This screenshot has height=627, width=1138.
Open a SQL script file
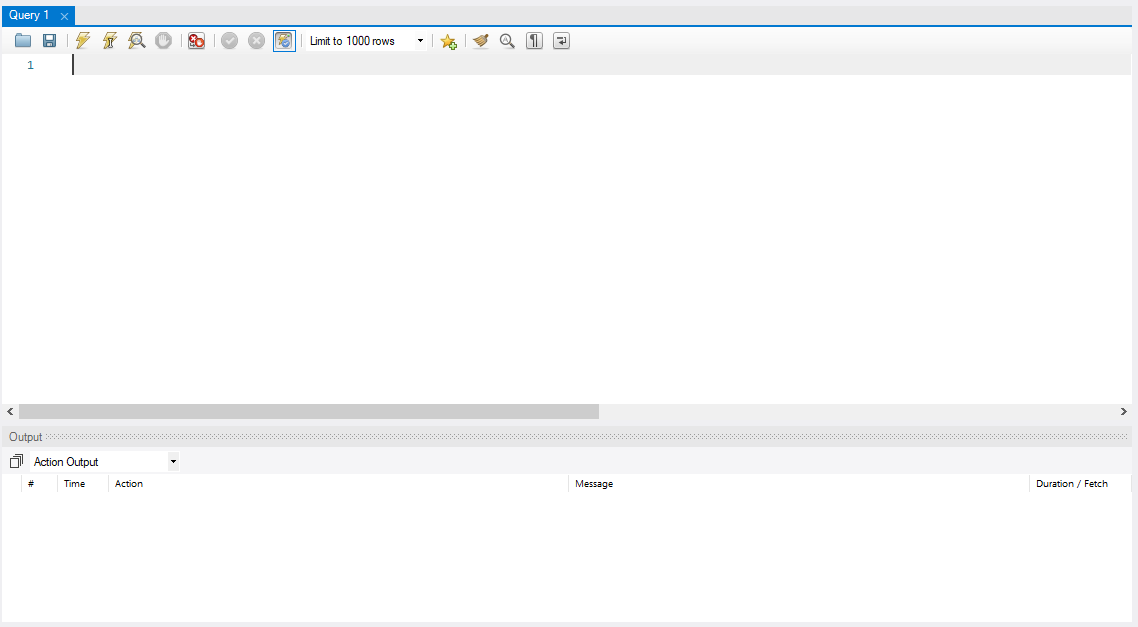[x=22, y=40]
